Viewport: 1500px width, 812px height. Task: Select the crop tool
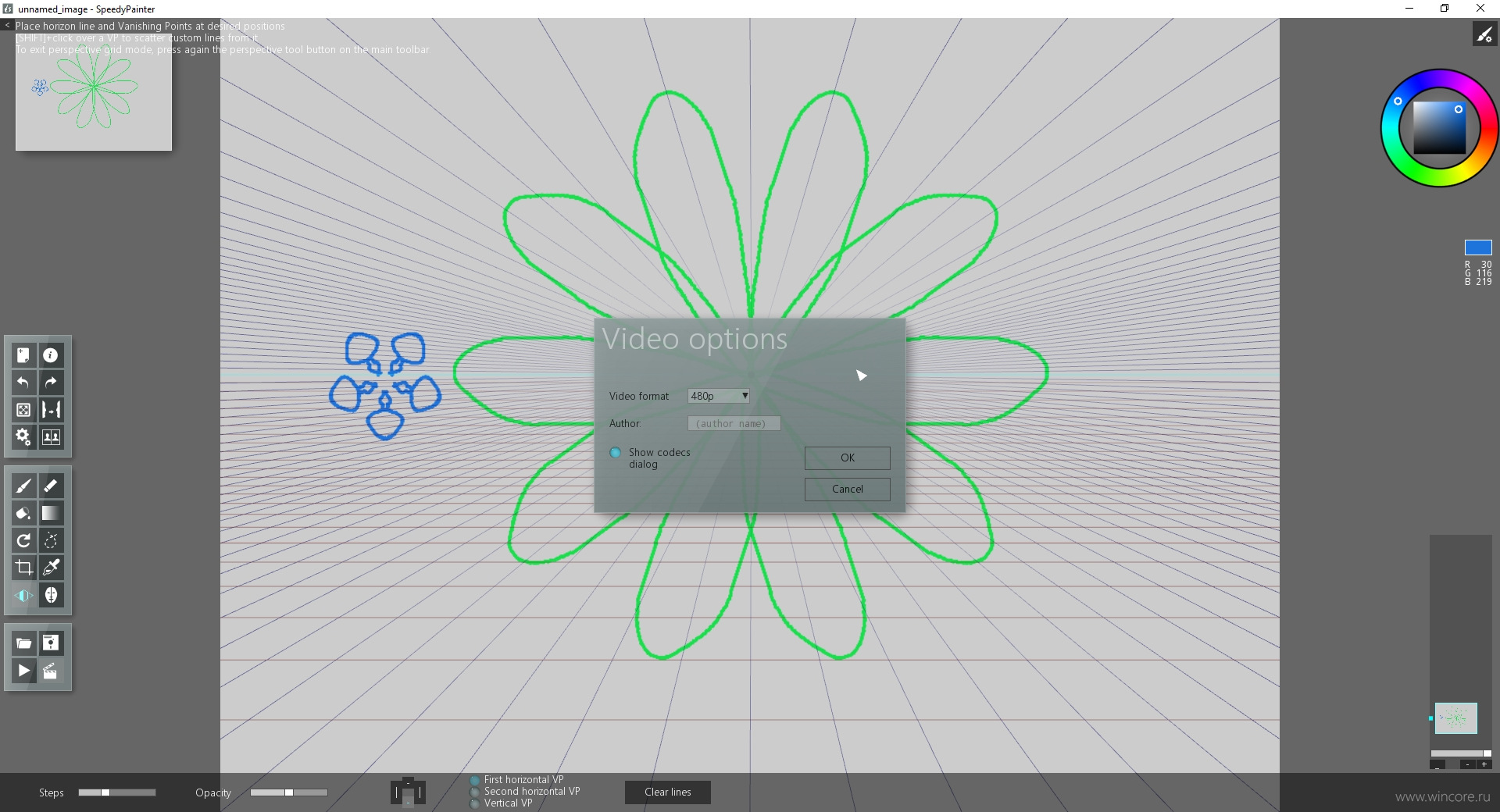[23, 568]
